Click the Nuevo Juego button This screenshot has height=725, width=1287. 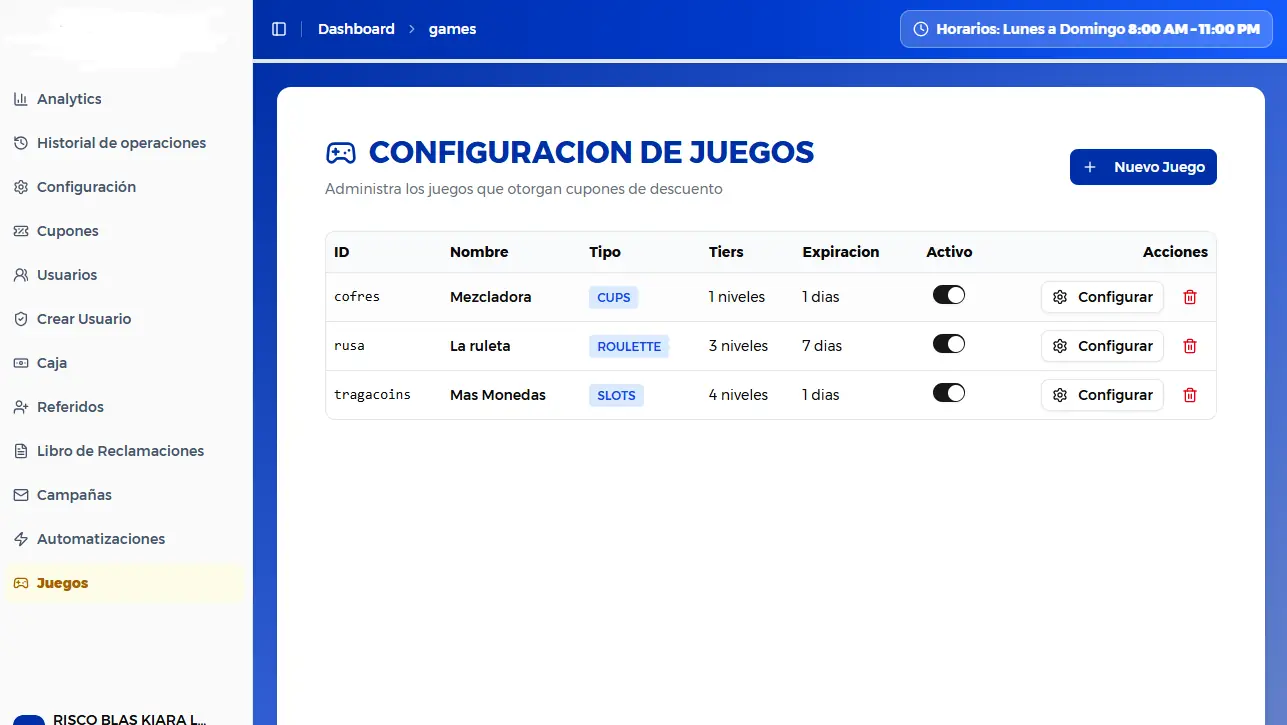coord(1143,167)
